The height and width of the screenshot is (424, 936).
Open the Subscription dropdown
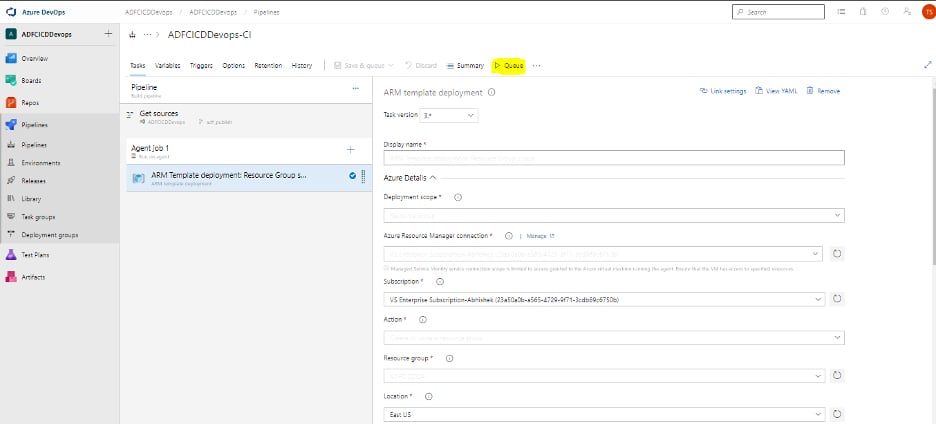tap(604, 299)
